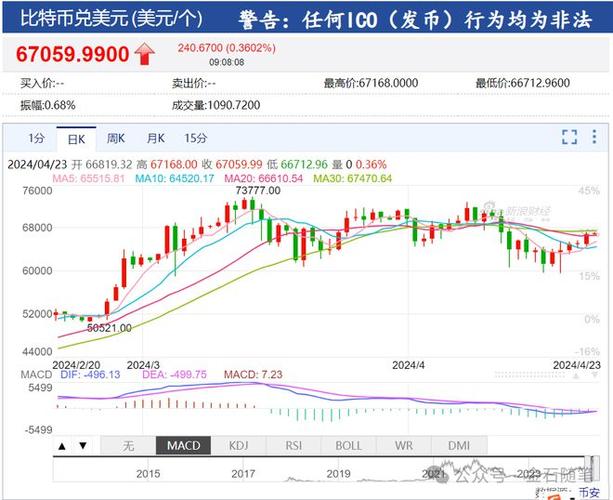This screenshot has width=613, height=500.
Task: Switch indicator to WR
Action: (x=403, y=446)
